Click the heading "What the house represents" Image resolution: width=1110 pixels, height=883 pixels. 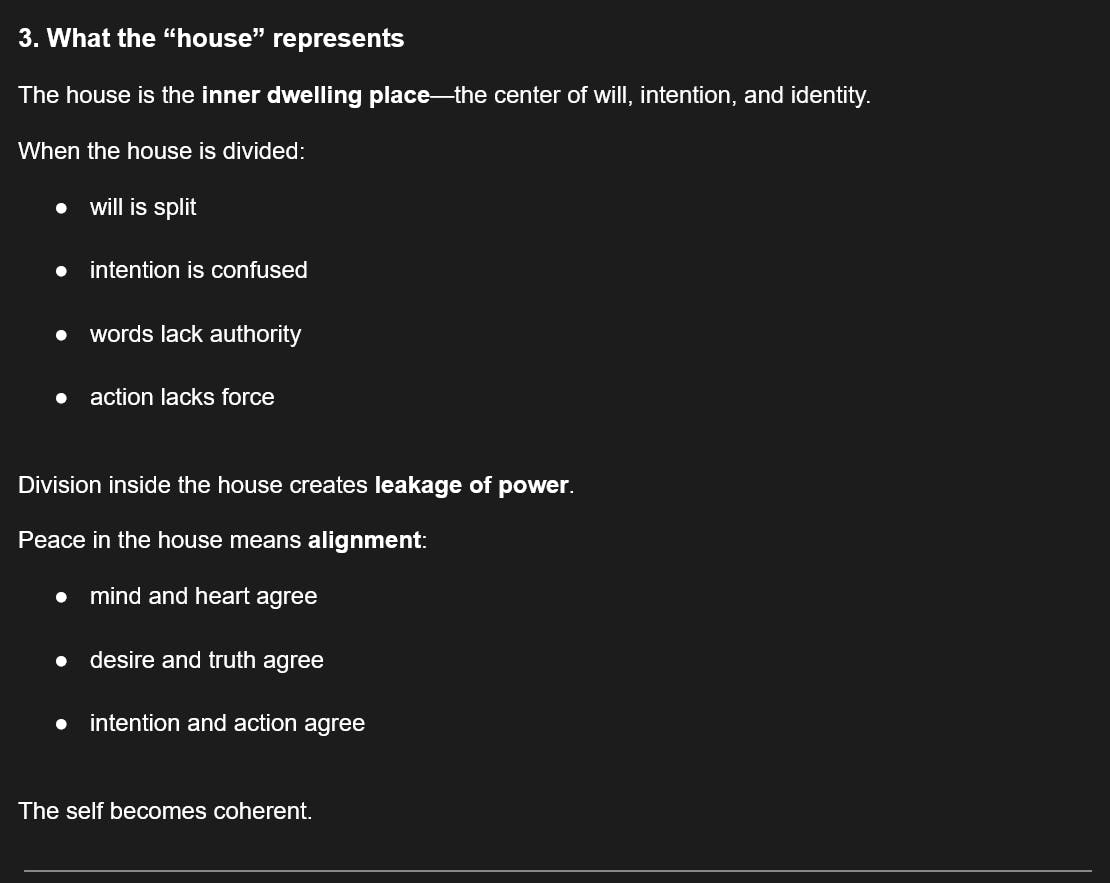[x=211, y=39]
